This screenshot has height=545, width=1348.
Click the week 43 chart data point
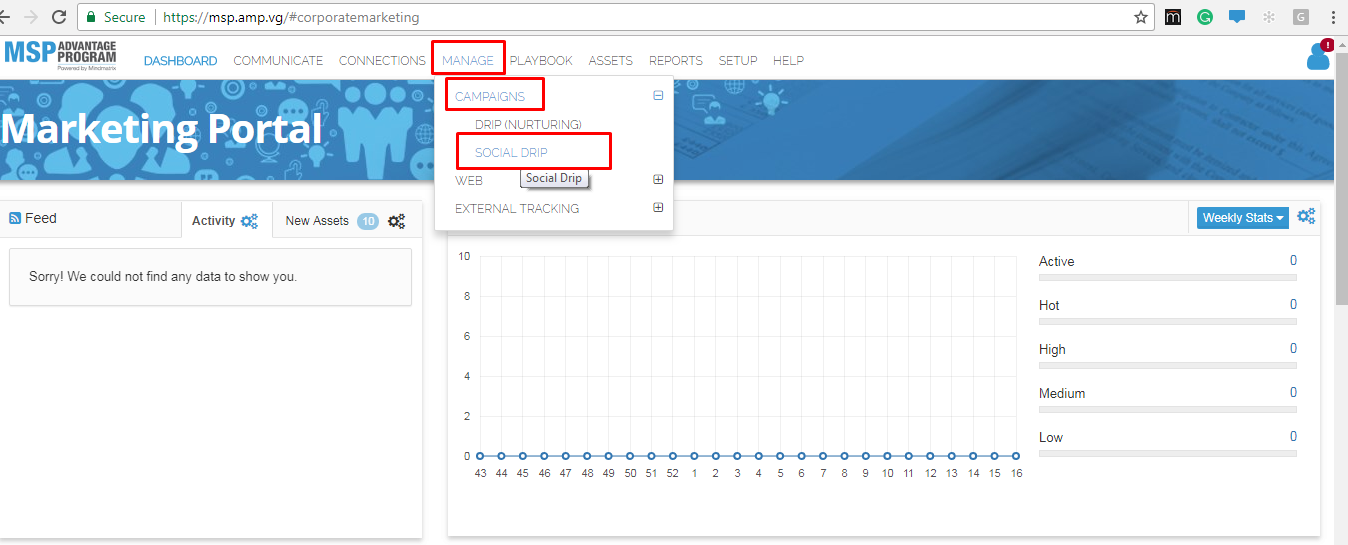click(480, 456)
